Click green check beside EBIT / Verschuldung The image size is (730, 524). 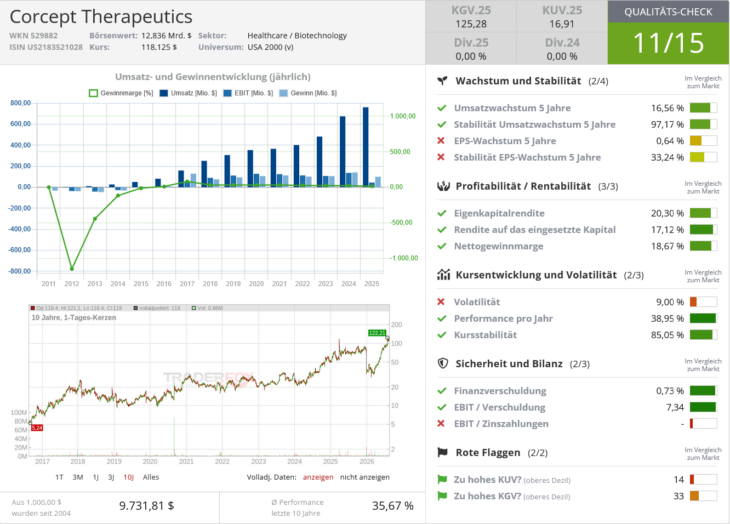coord(442,407)
